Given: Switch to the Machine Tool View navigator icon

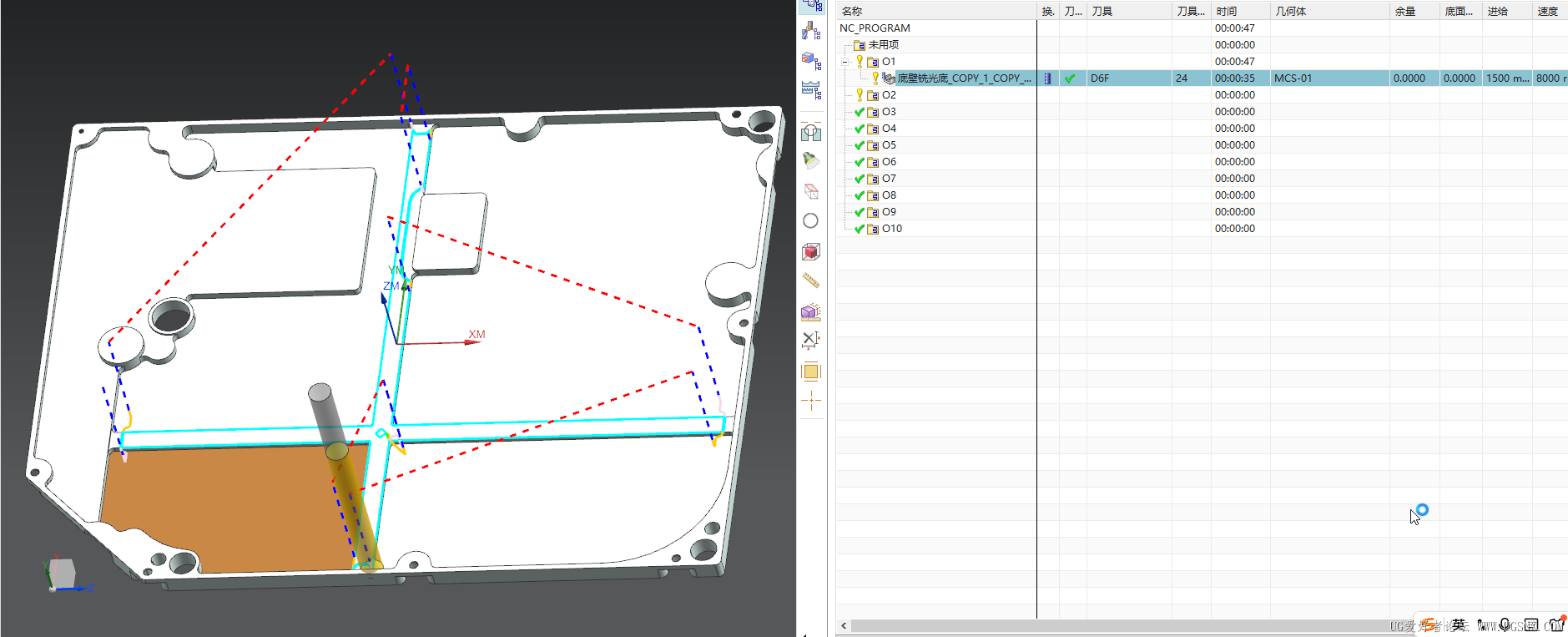Looking at the screenshot, I should [811, 32].
